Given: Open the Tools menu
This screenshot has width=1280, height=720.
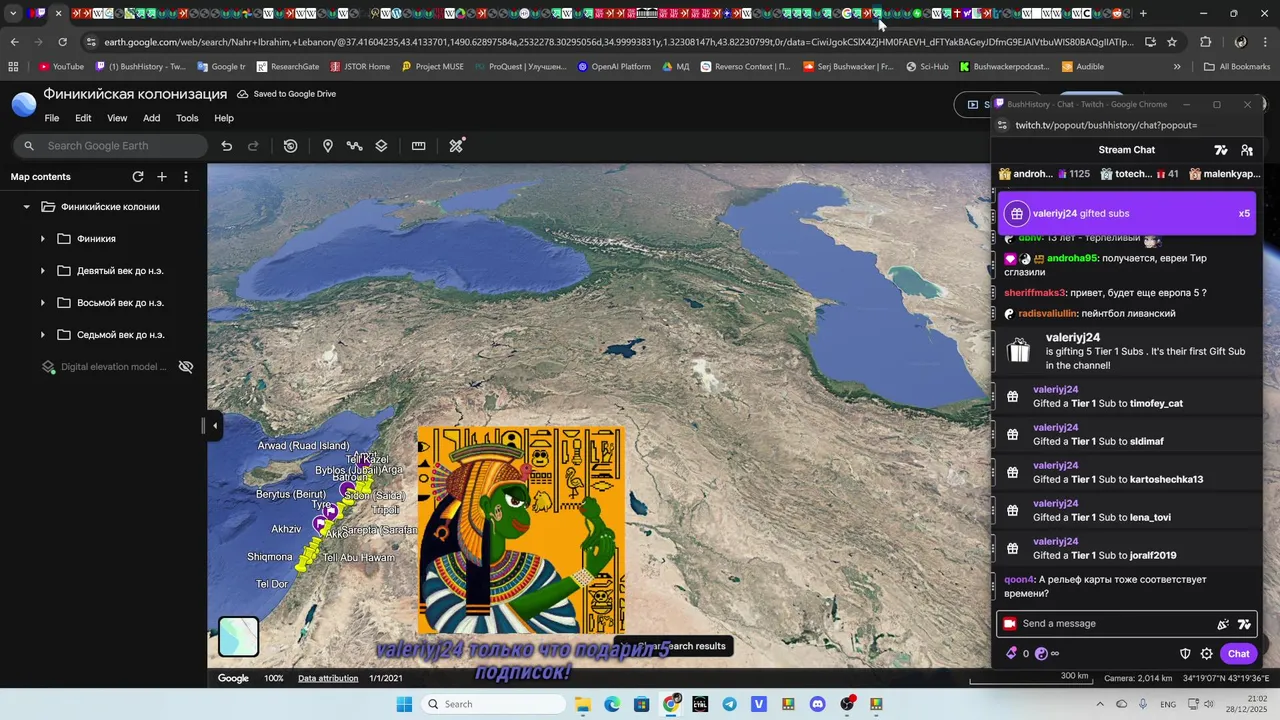Looking at the screenshot, I should tap(187, 118).
